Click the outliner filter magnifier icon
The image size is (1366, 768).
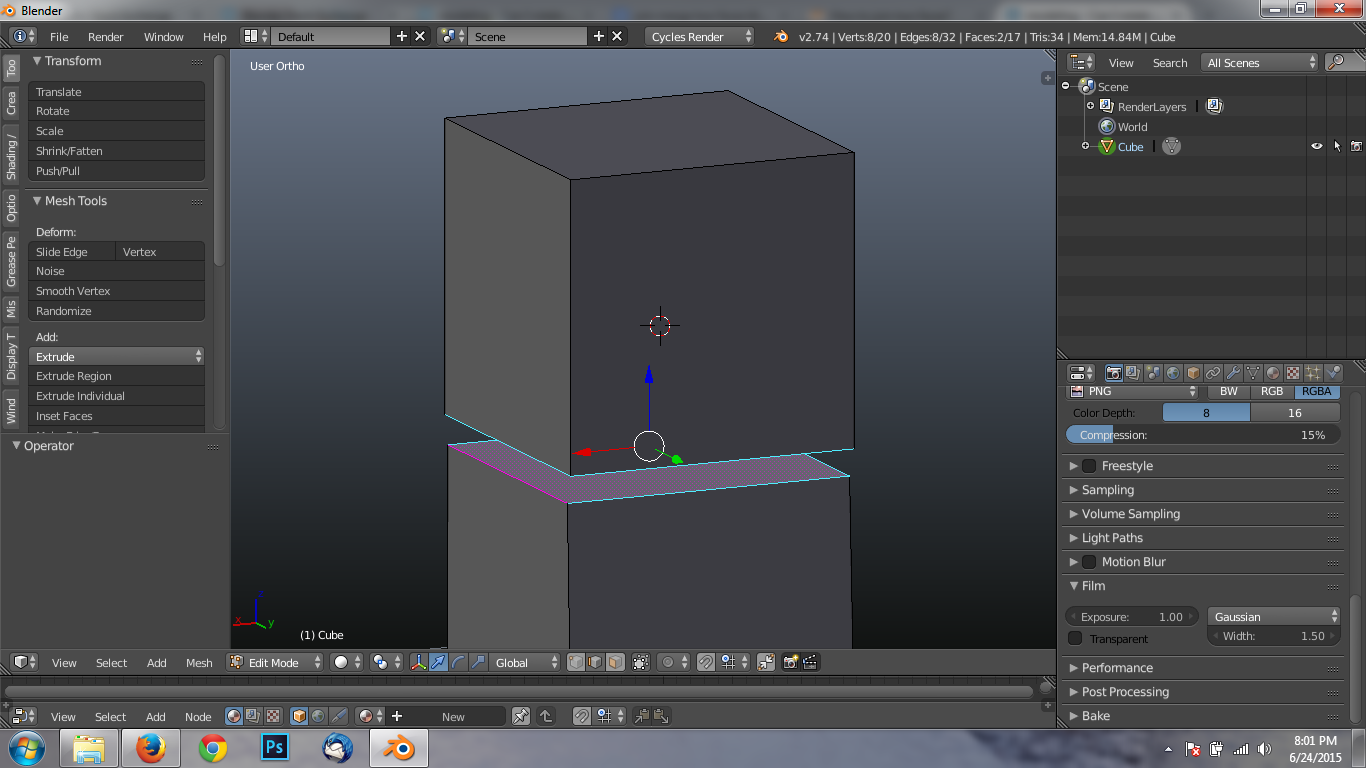pos(1335,62)
